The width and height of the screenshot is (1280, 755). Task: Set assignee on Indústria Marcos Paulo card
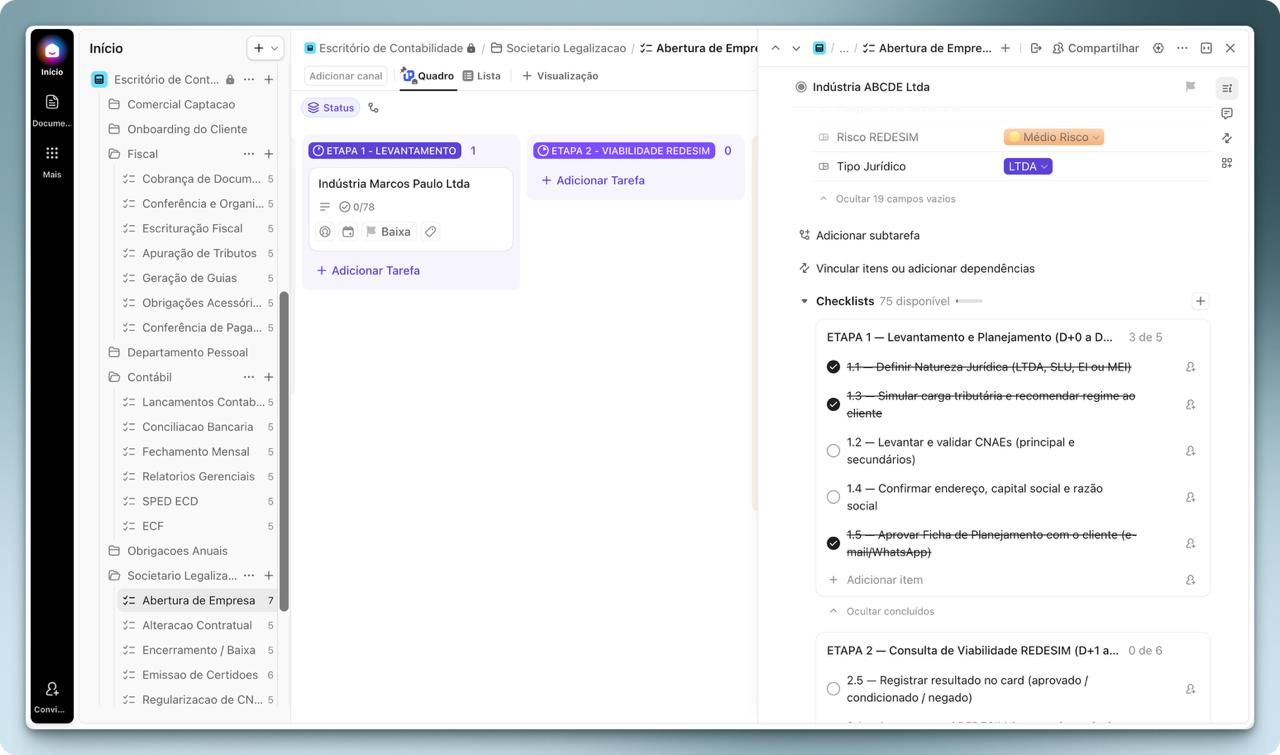click(325, 232)
